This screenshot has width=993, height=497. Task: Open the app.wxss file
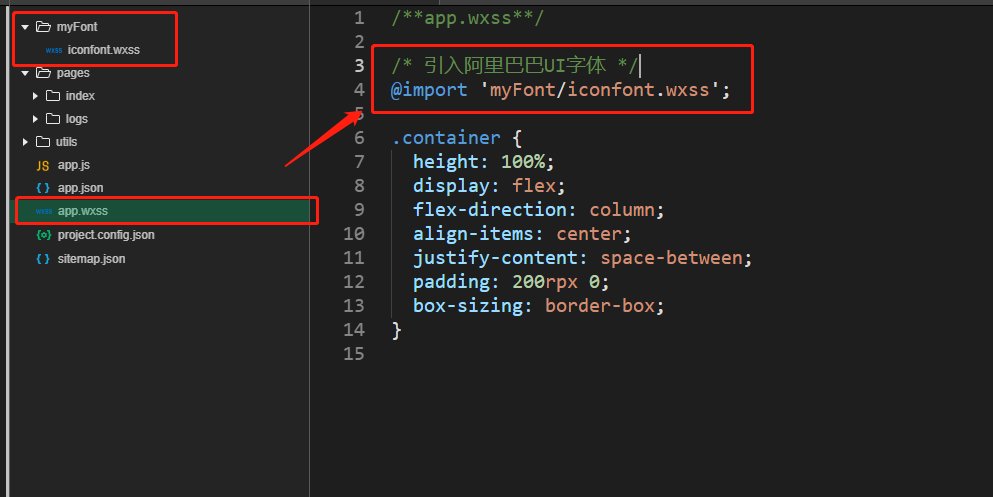83,211
